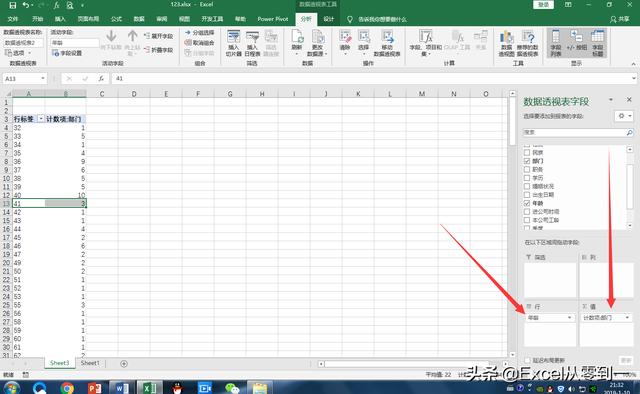
Task: Click the sign-in (登录) button
Action: (x=543, y=4)
